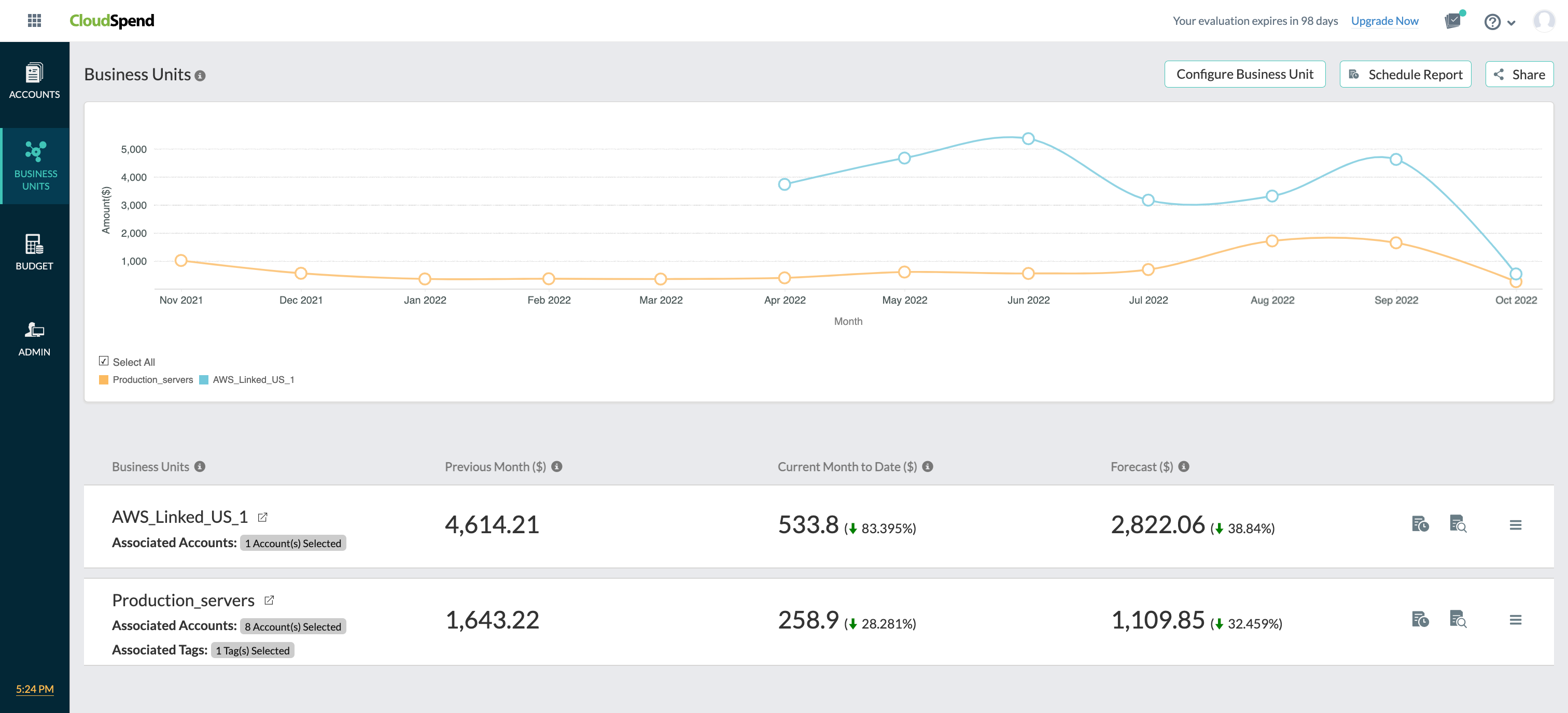Open scheduled report icon on AWS_Linked_US_1 row
Screen dimensions: 1568x713
[1421, 524]
